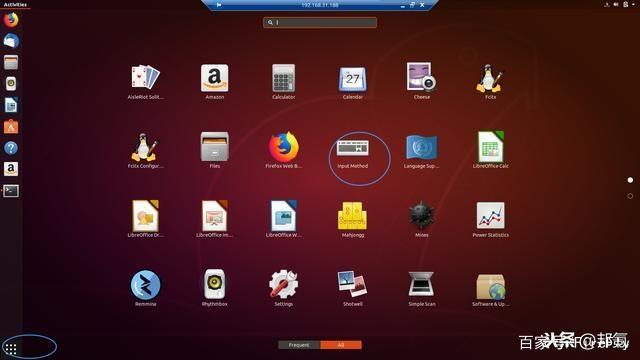Screen dimensions: 640x360
Task: Open Amazon from the dock
Action: click(11, 169)
